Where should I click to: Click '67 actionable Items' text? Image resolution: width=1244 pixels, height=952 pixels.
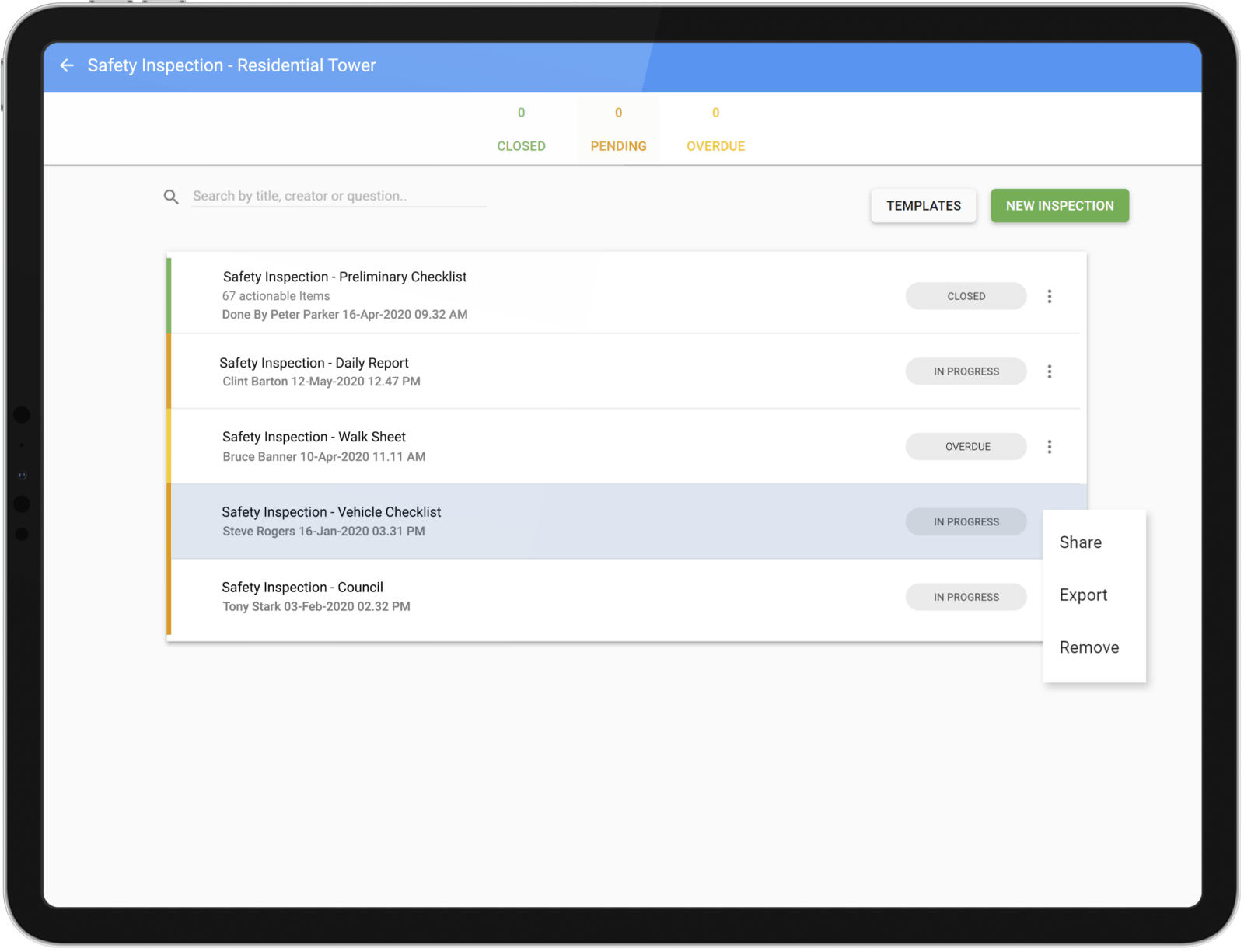point(275,296)
